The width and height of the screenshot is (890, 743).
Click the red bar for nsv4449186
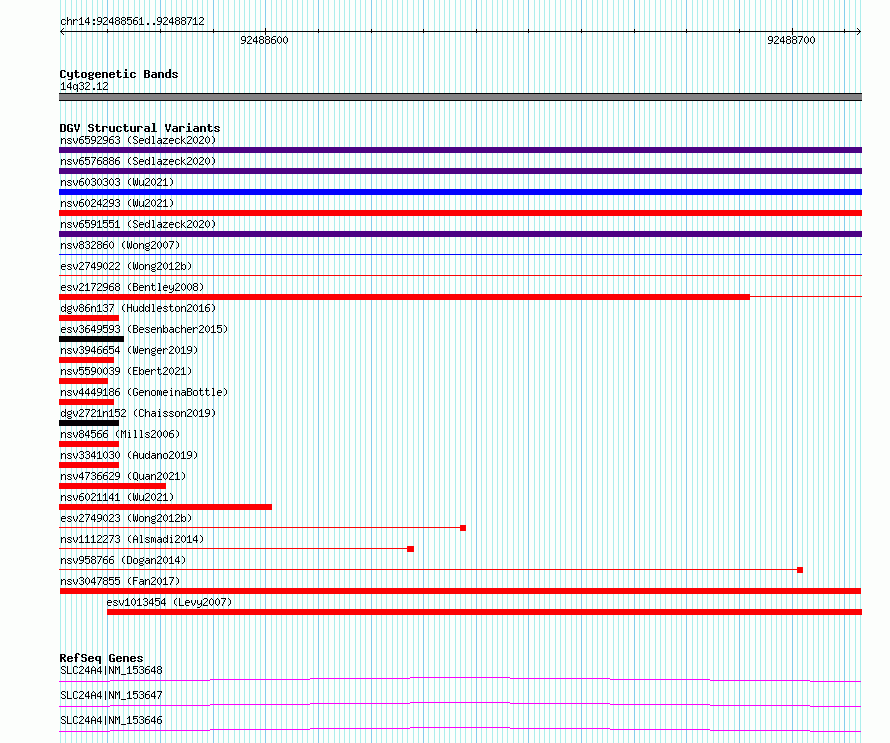[86, 402]
